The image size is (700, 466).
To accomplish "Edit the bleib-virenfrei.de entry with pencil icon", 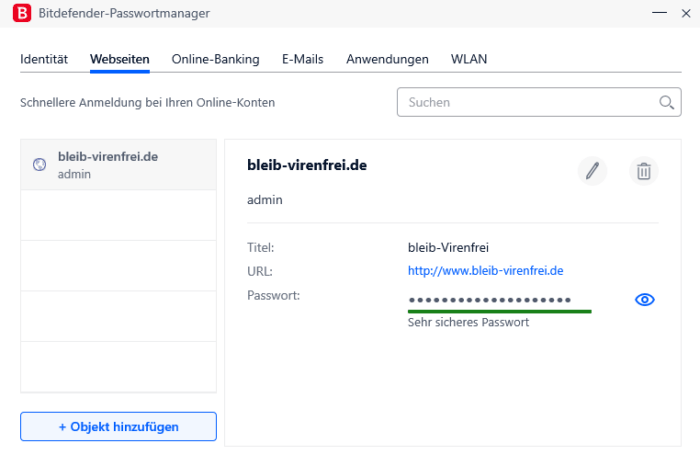I will 592,171.
